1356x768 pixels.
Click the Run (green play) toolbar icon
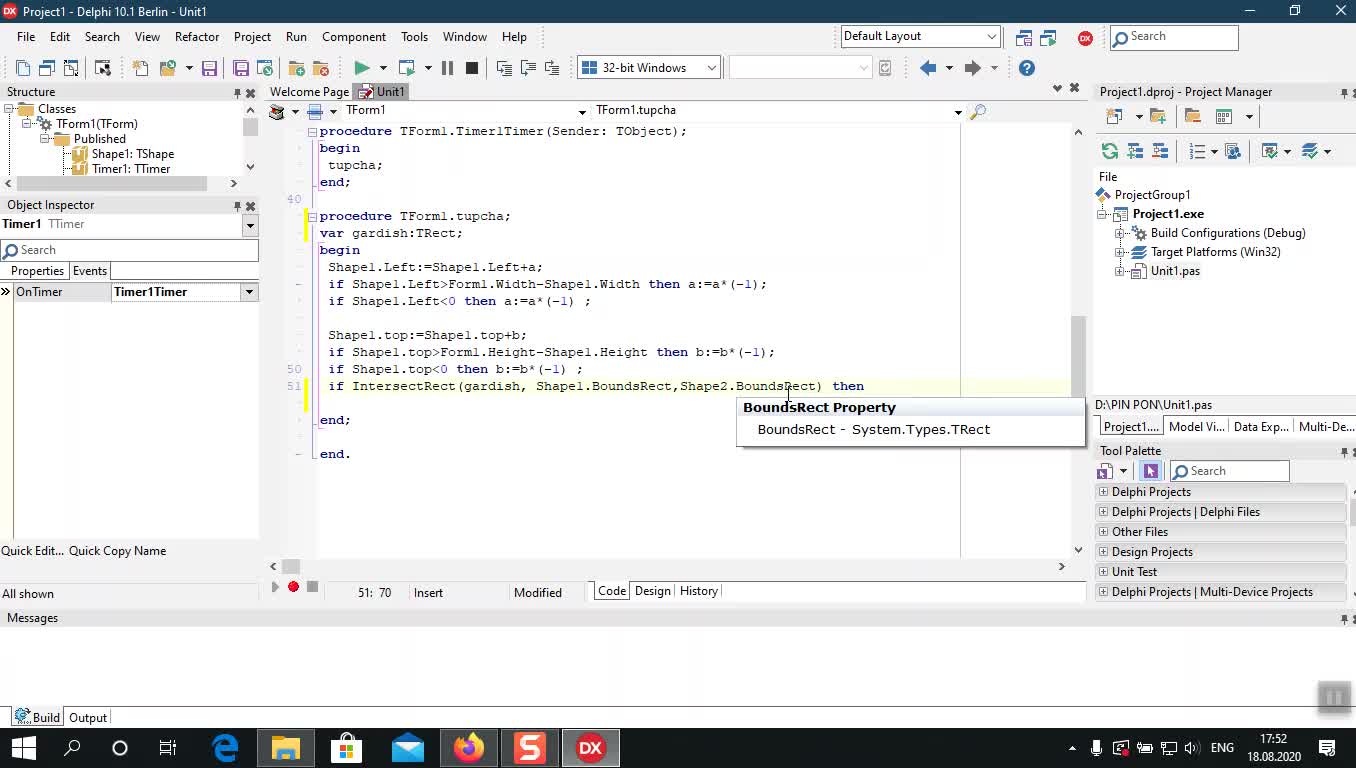[362, 68]
